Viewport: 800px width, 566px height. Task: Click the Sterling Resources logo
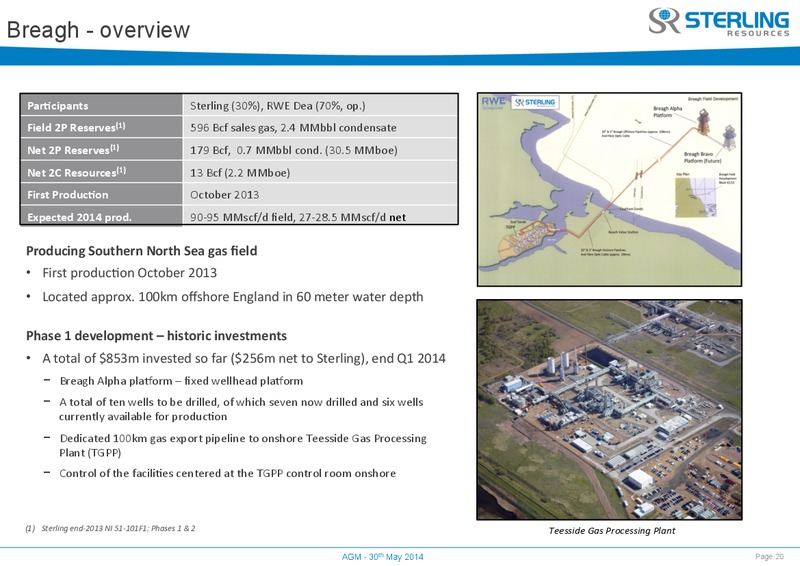(x=719, y=21)
